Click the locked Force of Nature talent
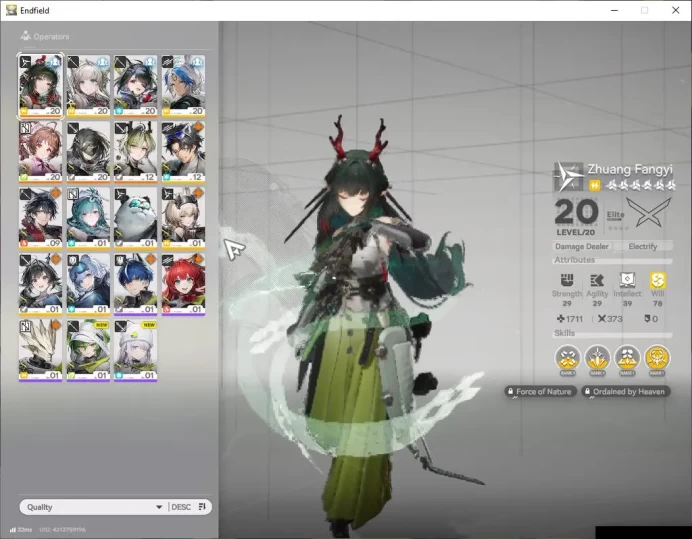The height and width of the screenshot is (539, 692). tap(541, 392)
